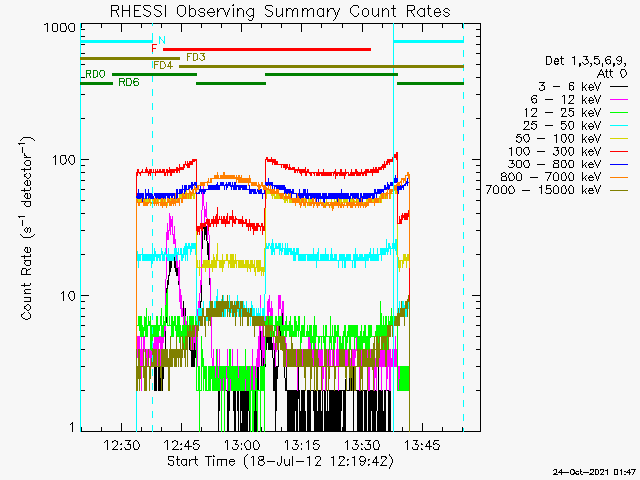Click the red F flare flag label
The height and width of the screenshot is (480, 640).
click(154, 49)
